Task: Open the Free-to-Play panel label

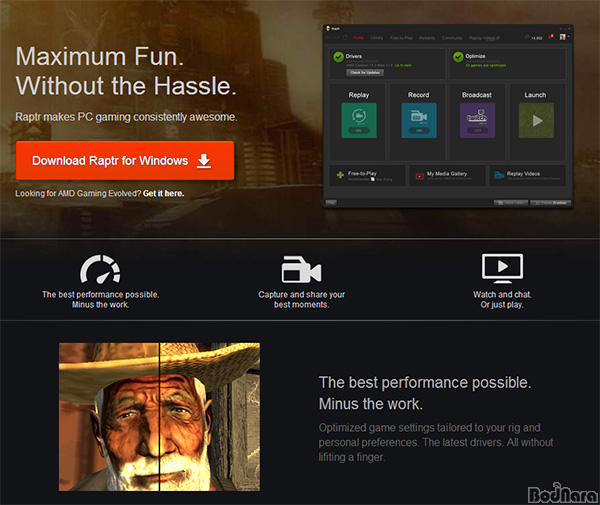Action: pos(362,173)
